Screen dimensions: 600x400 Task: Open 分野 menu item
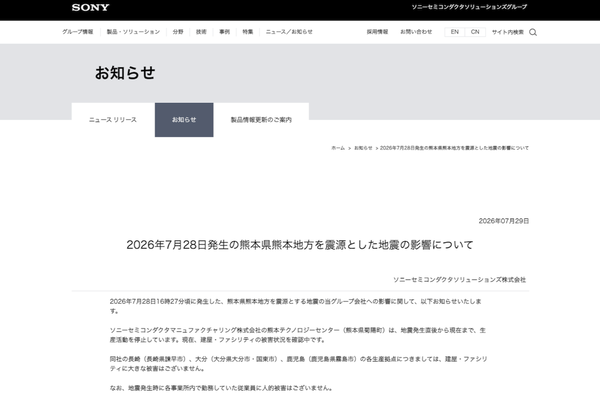178,32
